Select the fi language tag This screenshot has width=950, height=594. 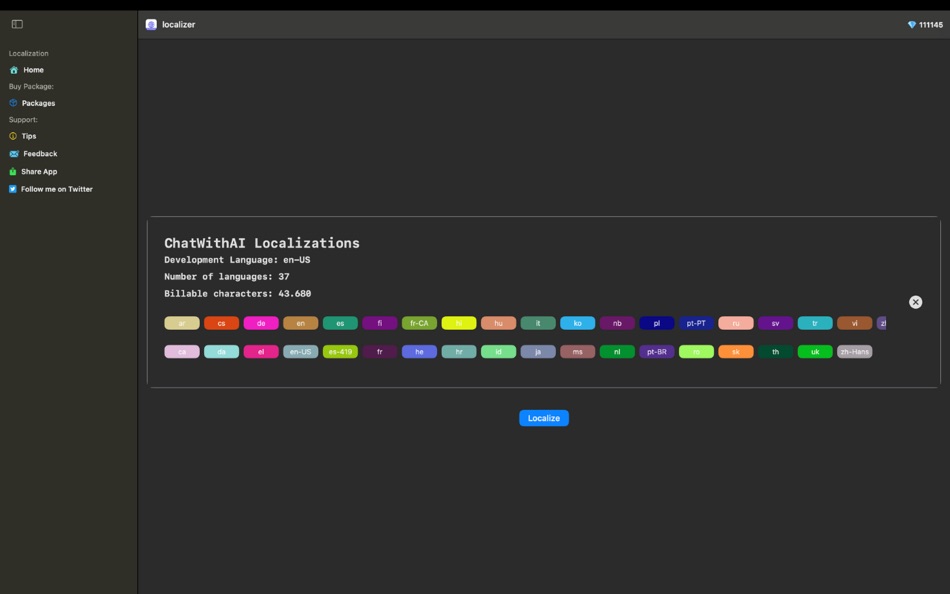(x=380, y=323)
